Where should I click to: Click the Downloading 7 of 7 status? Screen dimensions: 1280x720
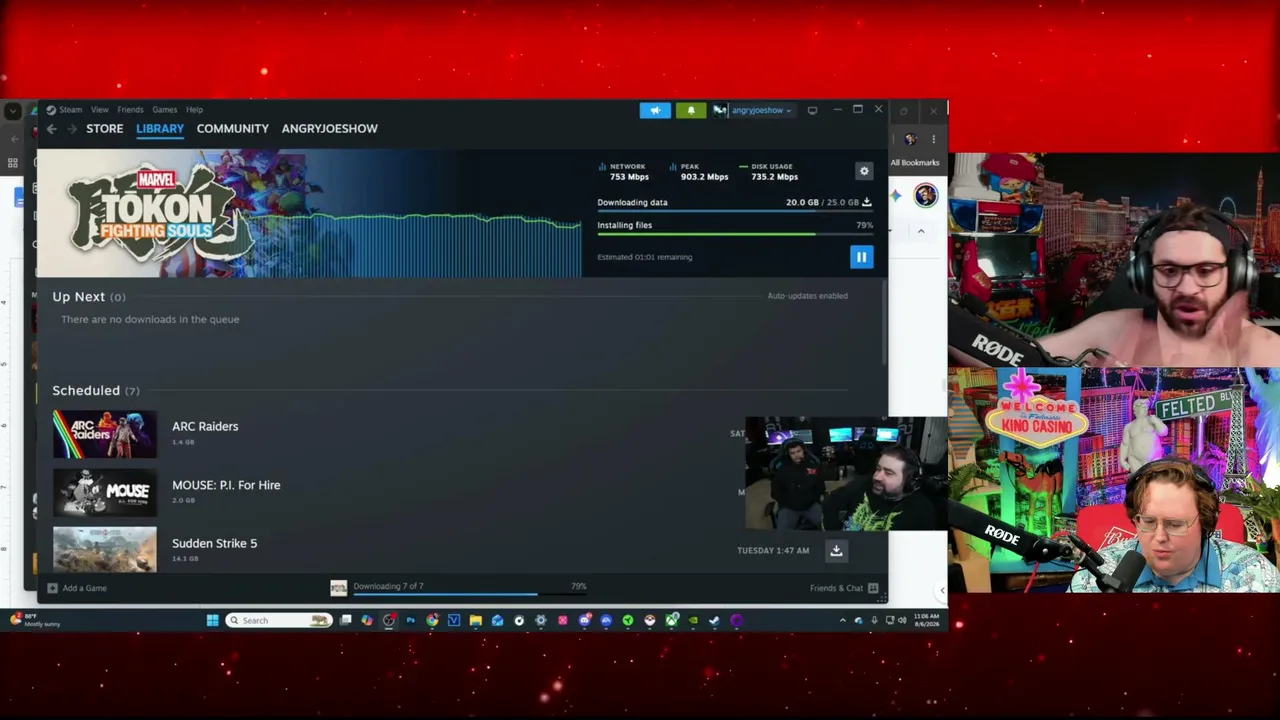point(388,586)
